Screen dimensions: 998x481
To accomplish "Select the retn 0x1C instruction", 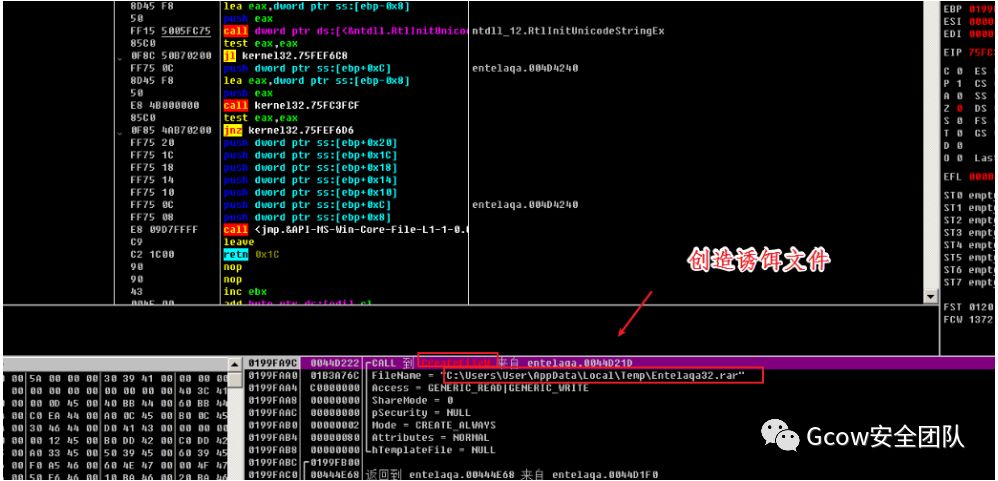I will point(251,254).
